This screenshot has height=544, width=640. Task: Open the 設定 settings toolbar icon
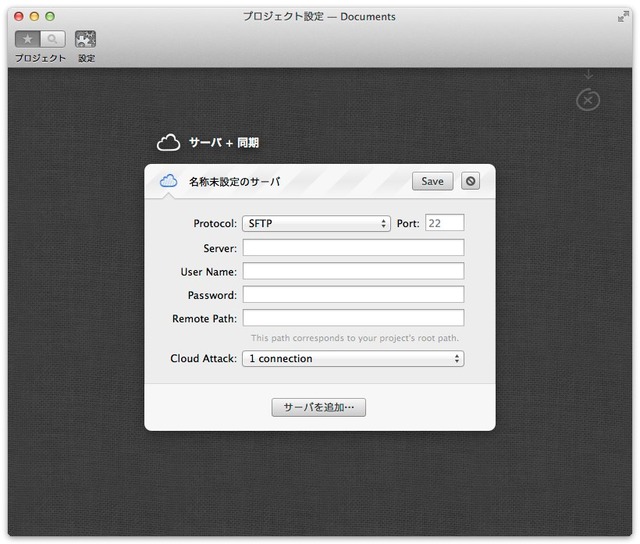[85, 39]
